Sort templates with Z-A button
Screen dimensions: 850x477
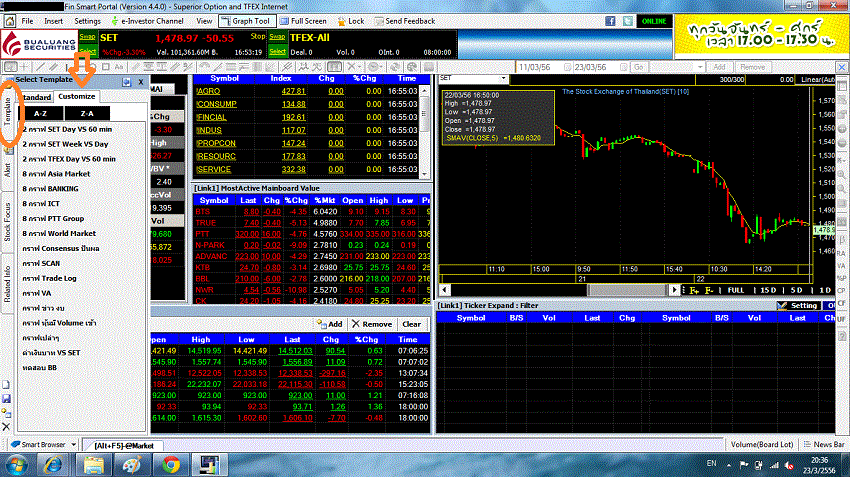[x=87, y=113]
